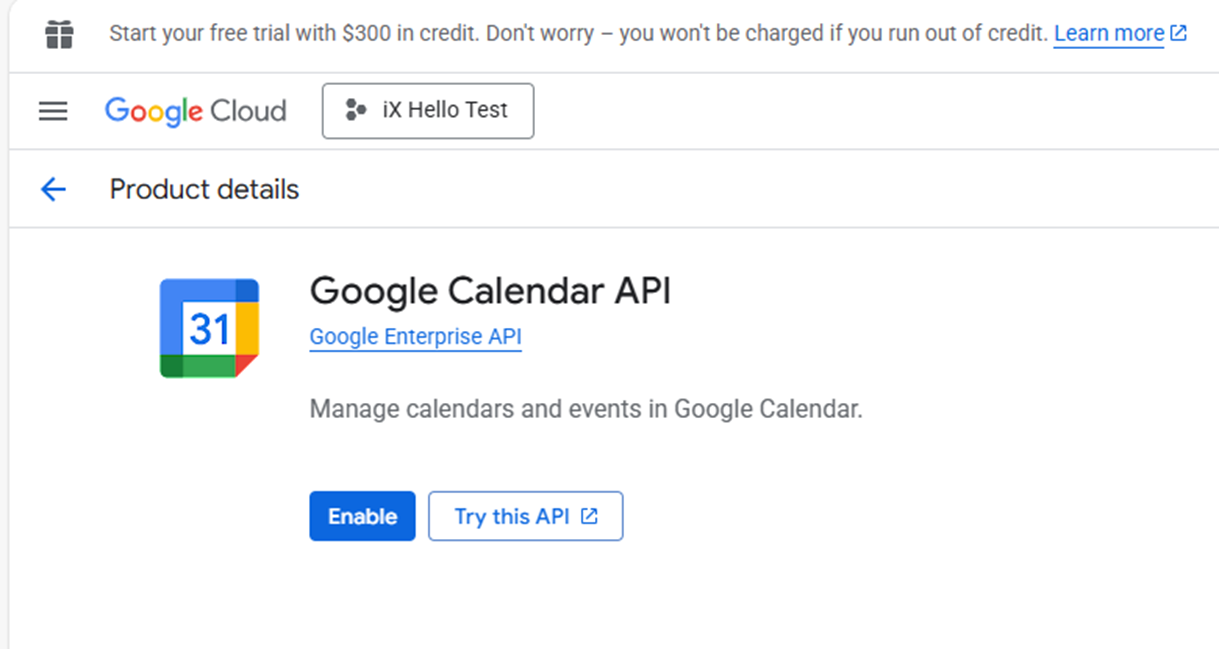The image size is (1219, 649).
Task: Select the Google Calendar API title
Action: pyautogui.click(x=490, y=291)
